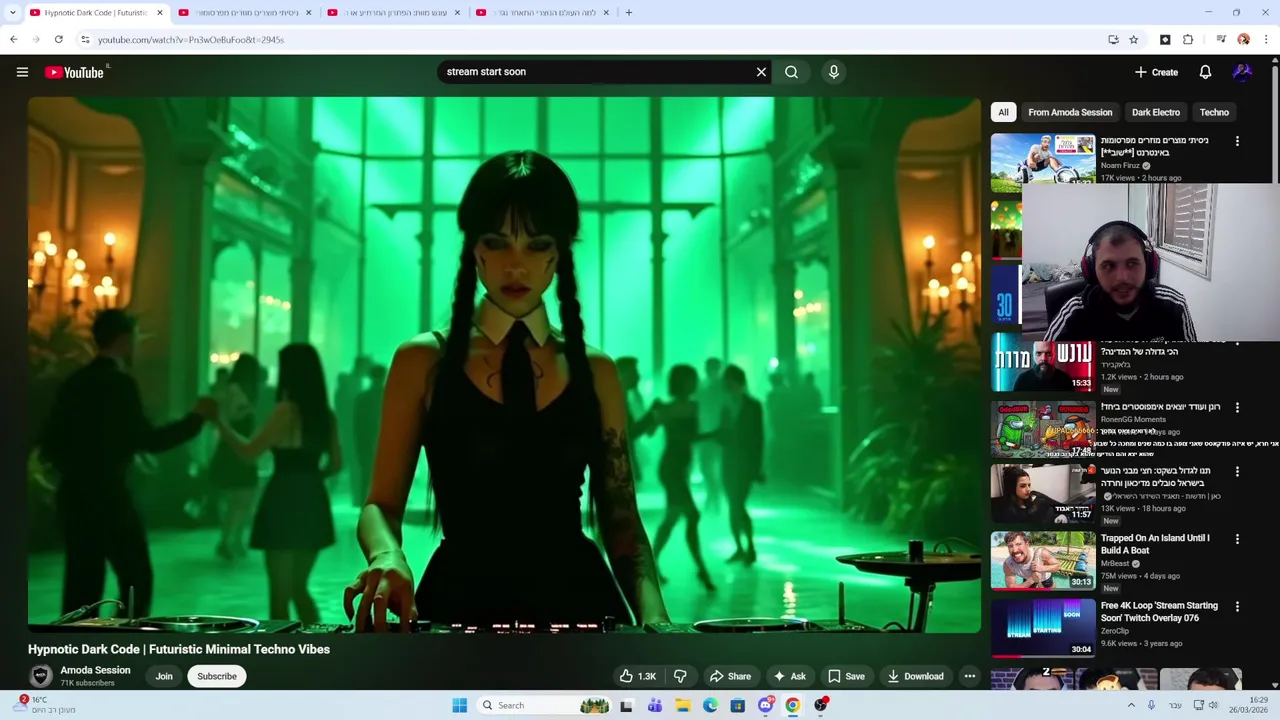Open the notifications bell
Image resolution: width=1280 pixels, height=720 pixels.
pyautogui.click(x=1205, y=72)
